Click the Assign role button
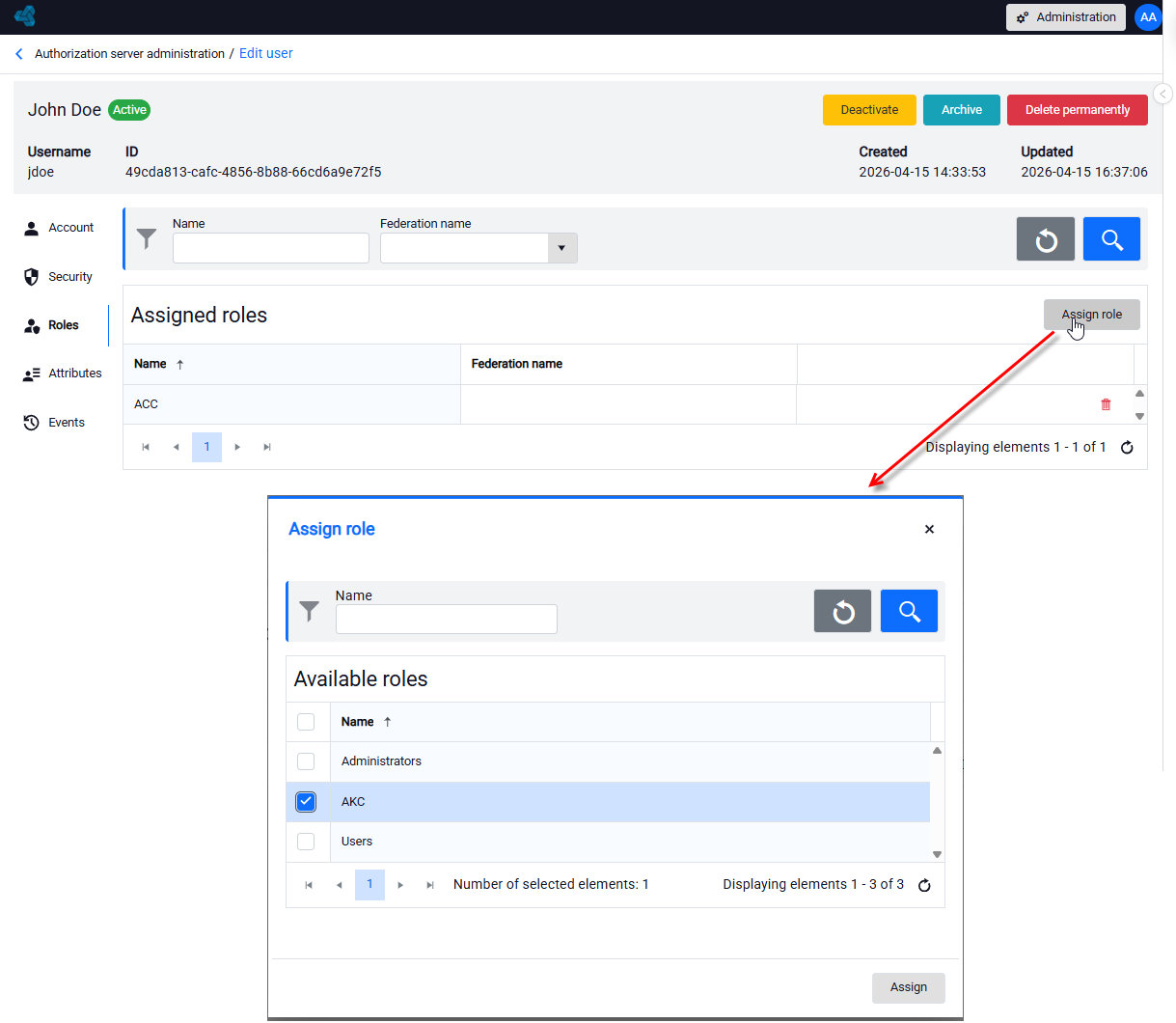Screen dimensions: 1176x1023 pyautogui.click(x=1092, y=315)
